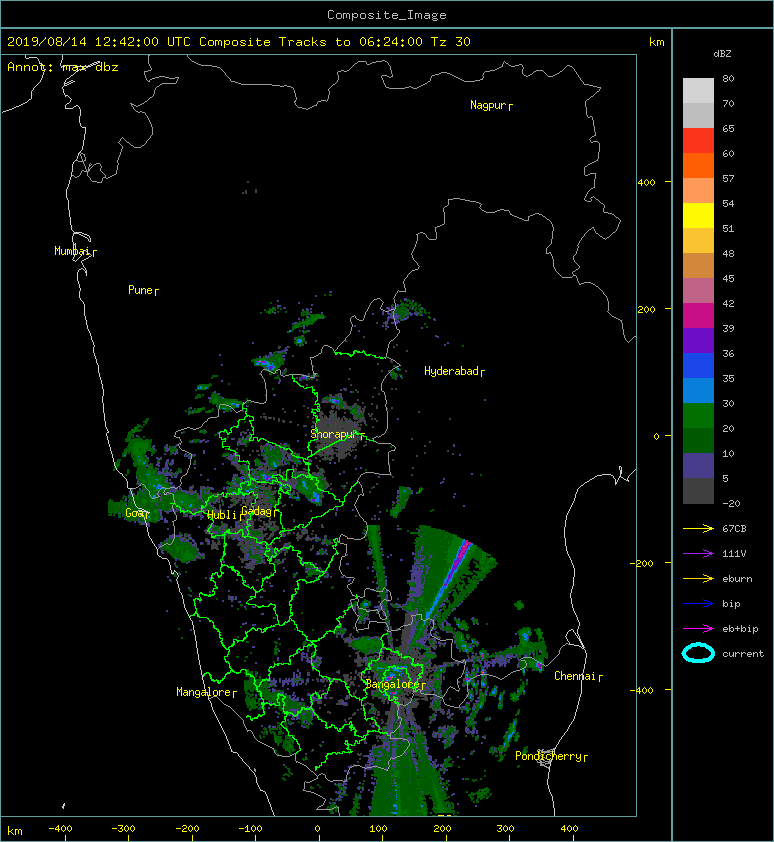Viewport: 774px width, 842px height.
Task: Click the yellow 67CB arrow legend icon
Action: [x=698, y=529]
